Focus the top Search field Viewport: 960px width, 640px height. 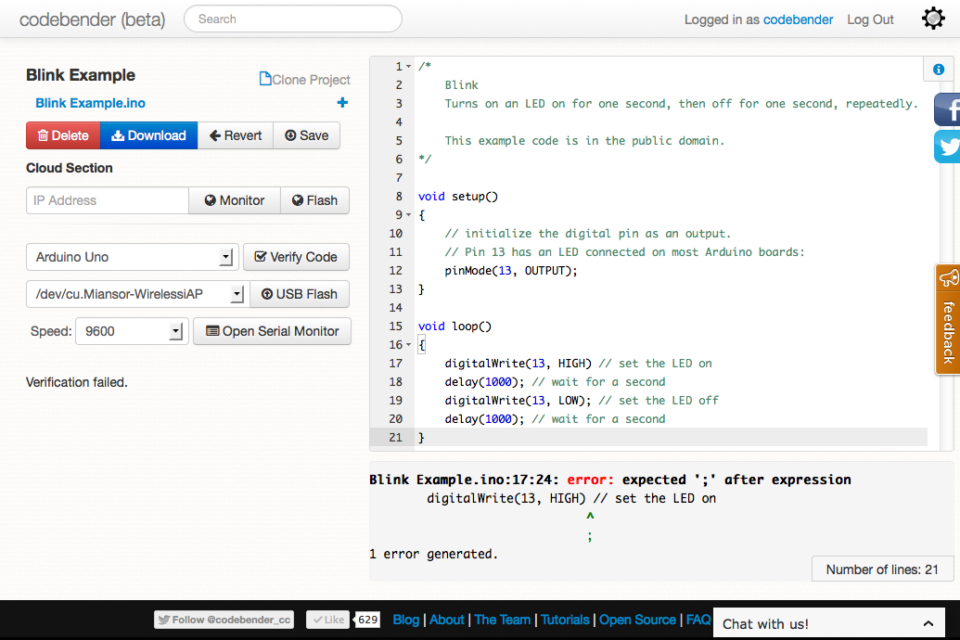tap(293, 19)
